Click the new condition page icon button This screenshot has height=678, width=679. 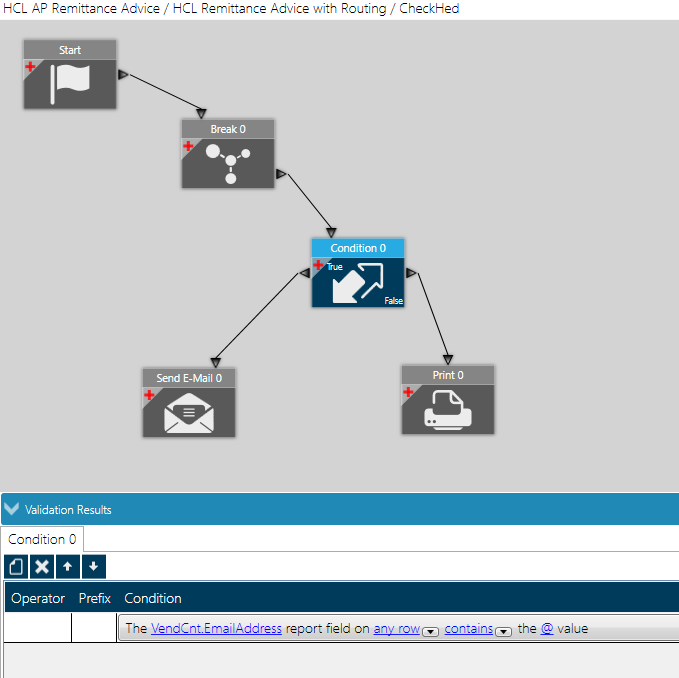(16, 566)
